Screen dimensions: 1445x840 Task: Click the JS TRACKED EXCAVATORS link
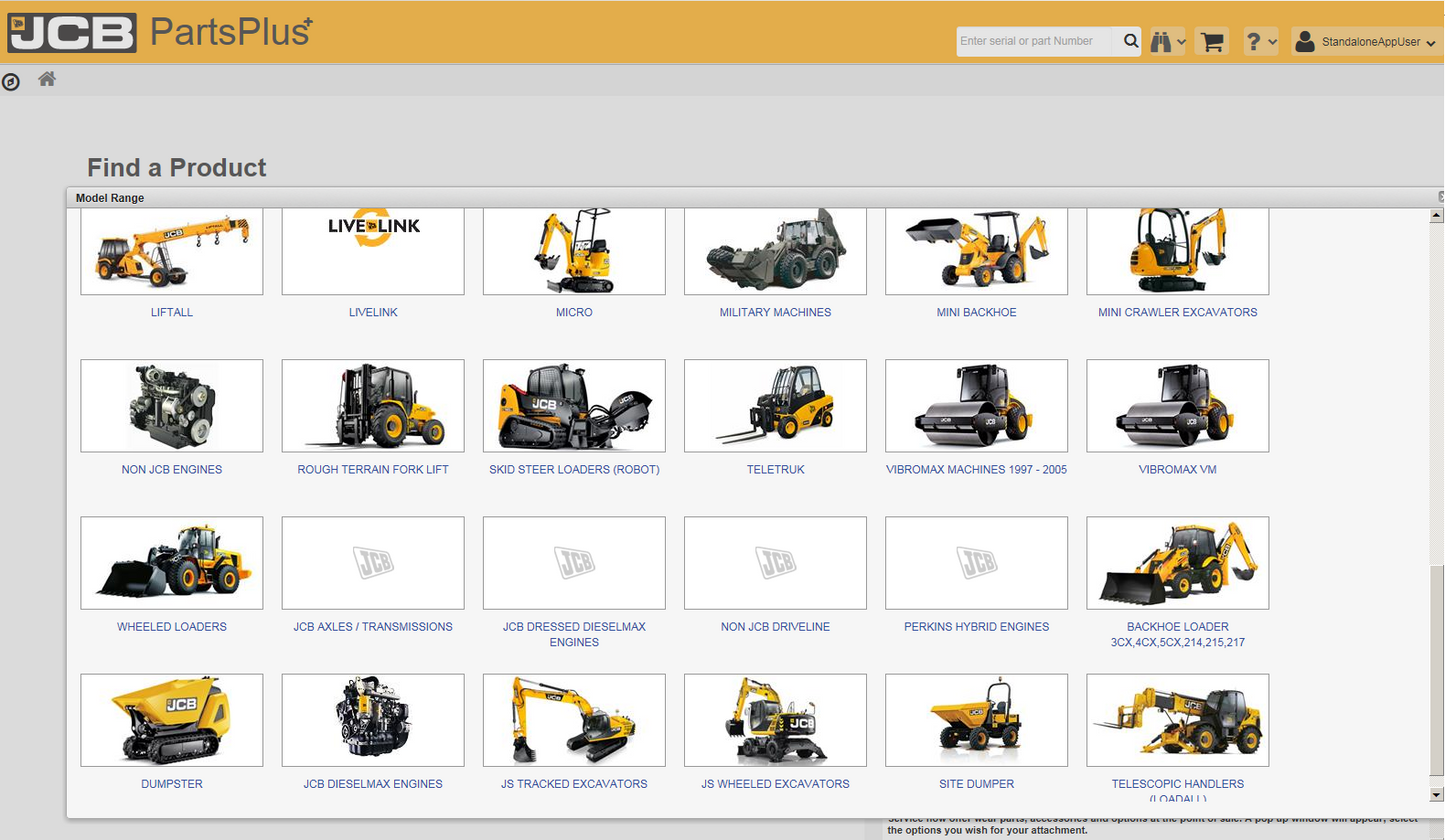point(574,784)
